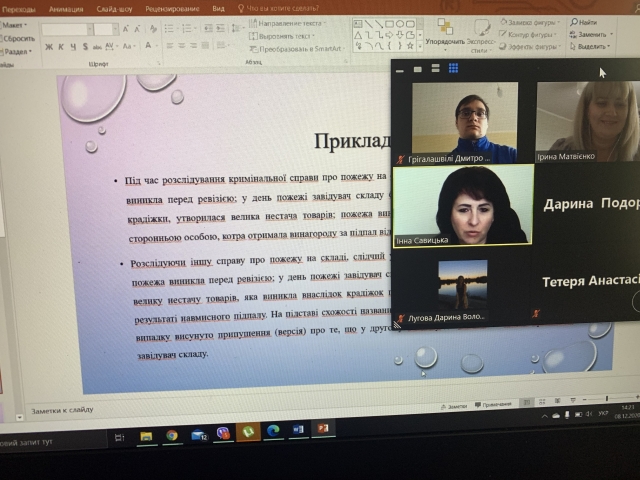Screen dimensions: 640x480
Task: Open Chrome from the taskbar
Action: [x=172, y=435]
